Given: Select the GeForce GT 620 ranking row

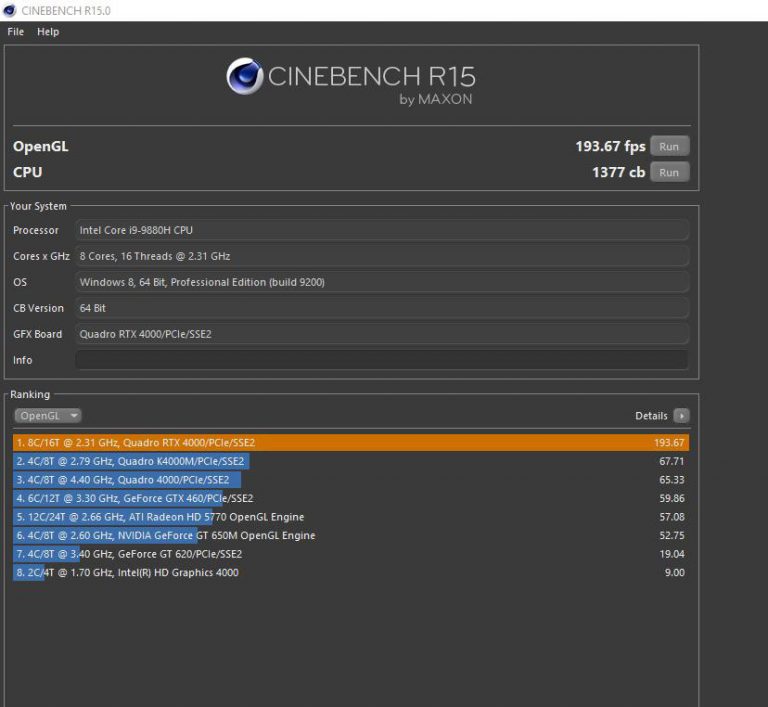Looking at the screenshot, I should point(350,554).
